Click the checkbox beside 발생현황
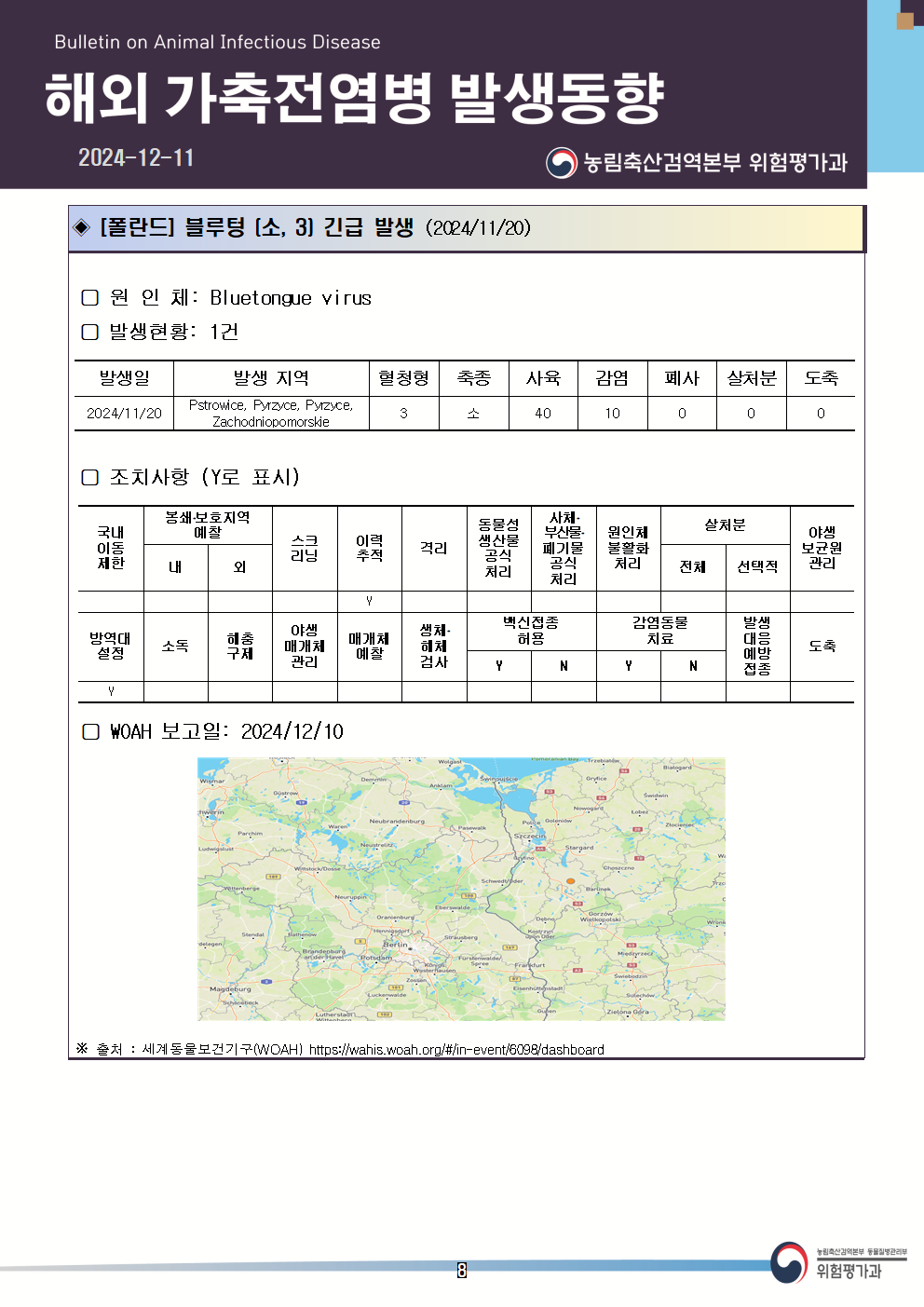The image size is (924, 1307). point(90,332)
